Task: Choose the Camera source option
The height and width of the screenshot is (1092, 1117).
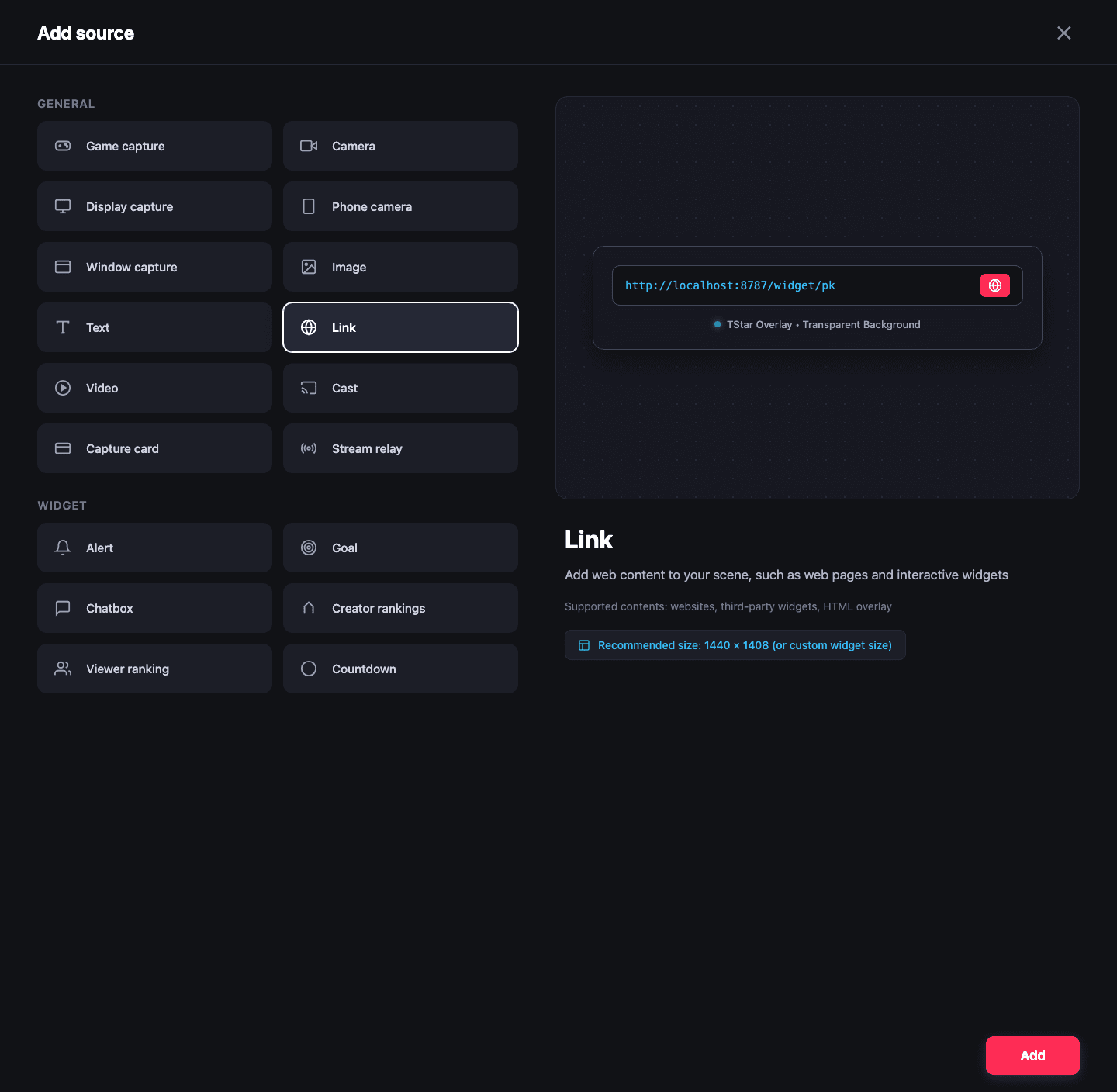Action: (x=400, y=146)
